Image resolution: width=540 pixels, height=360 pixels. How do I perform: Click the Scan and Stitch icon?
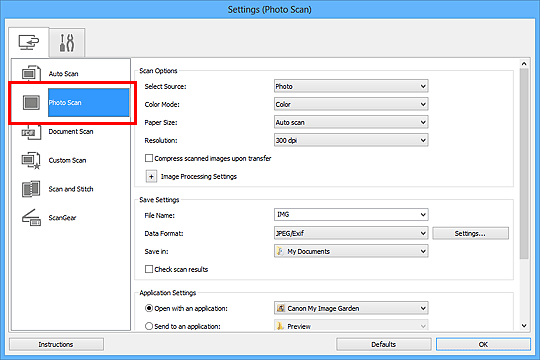tap(31, 189)
